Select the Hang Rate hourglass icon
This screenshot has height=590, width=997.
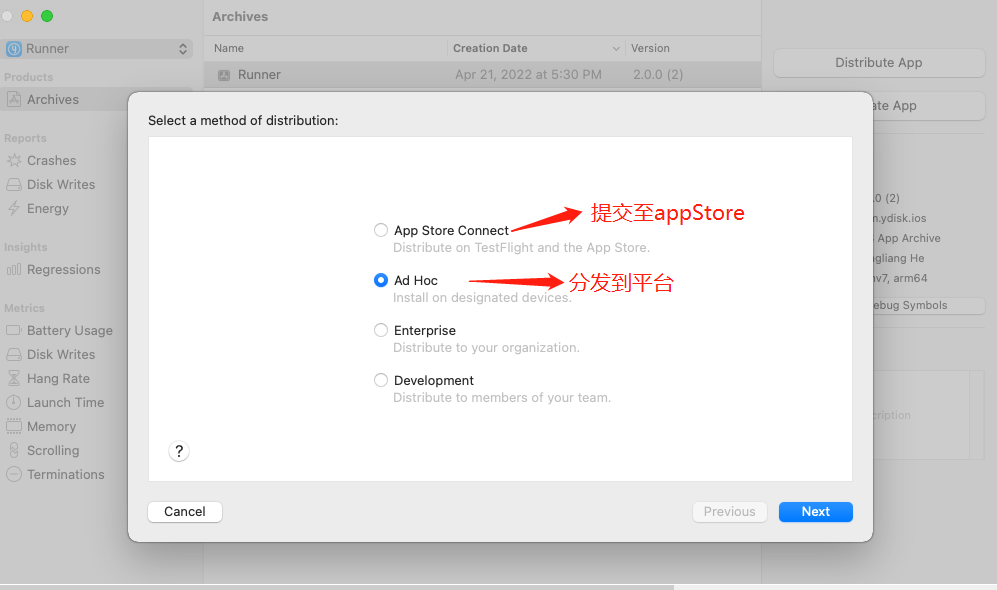[14, 379]
